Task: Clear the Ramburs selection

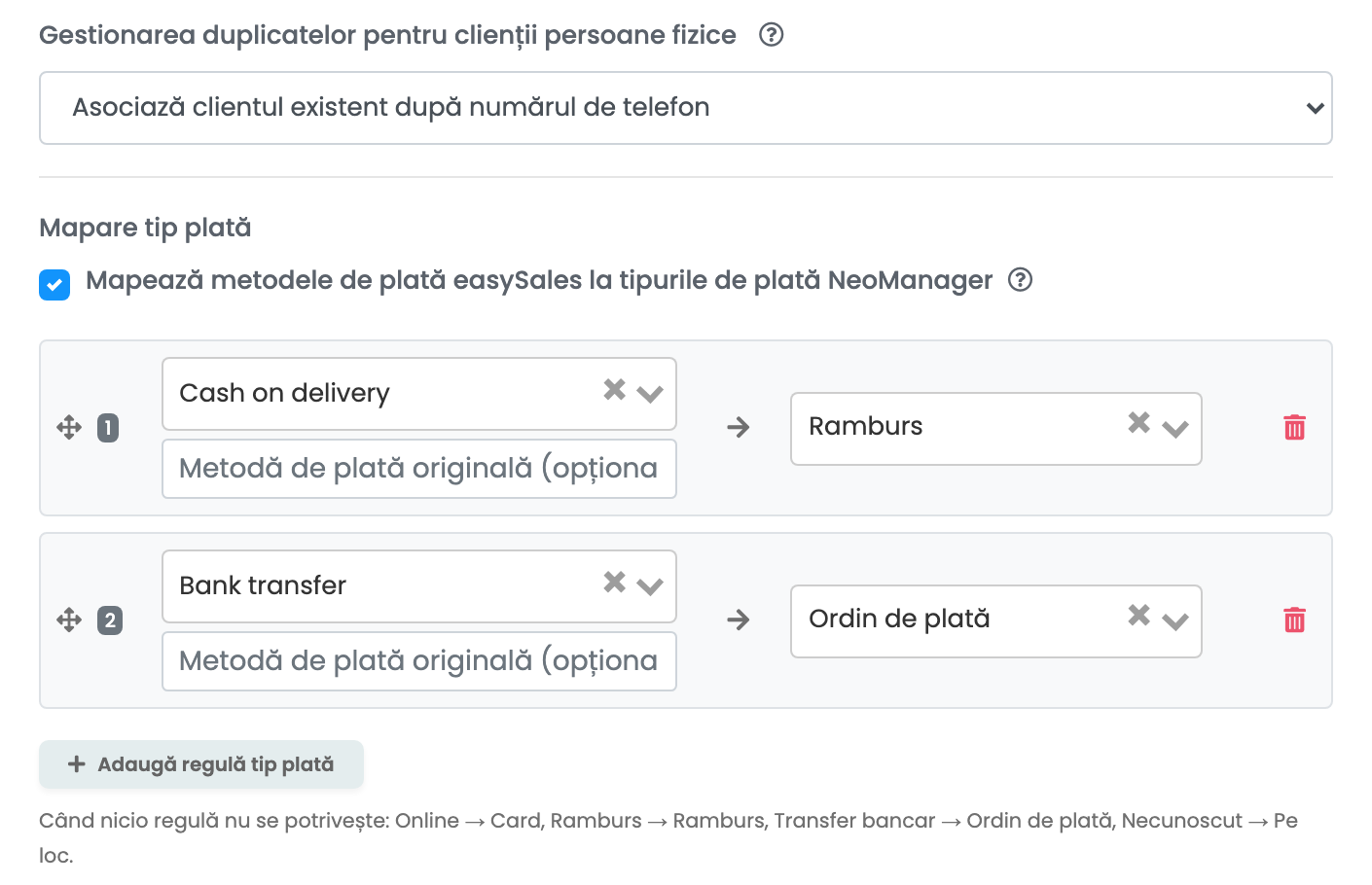Action: [x=1138, y=422]
